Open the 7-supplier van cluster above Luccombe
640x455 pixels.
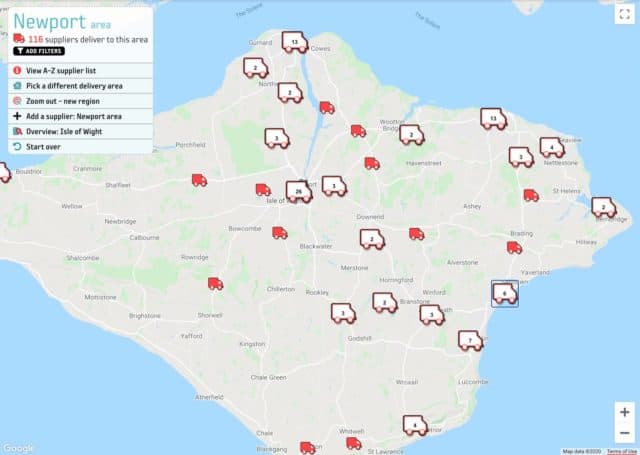(470, 340)
